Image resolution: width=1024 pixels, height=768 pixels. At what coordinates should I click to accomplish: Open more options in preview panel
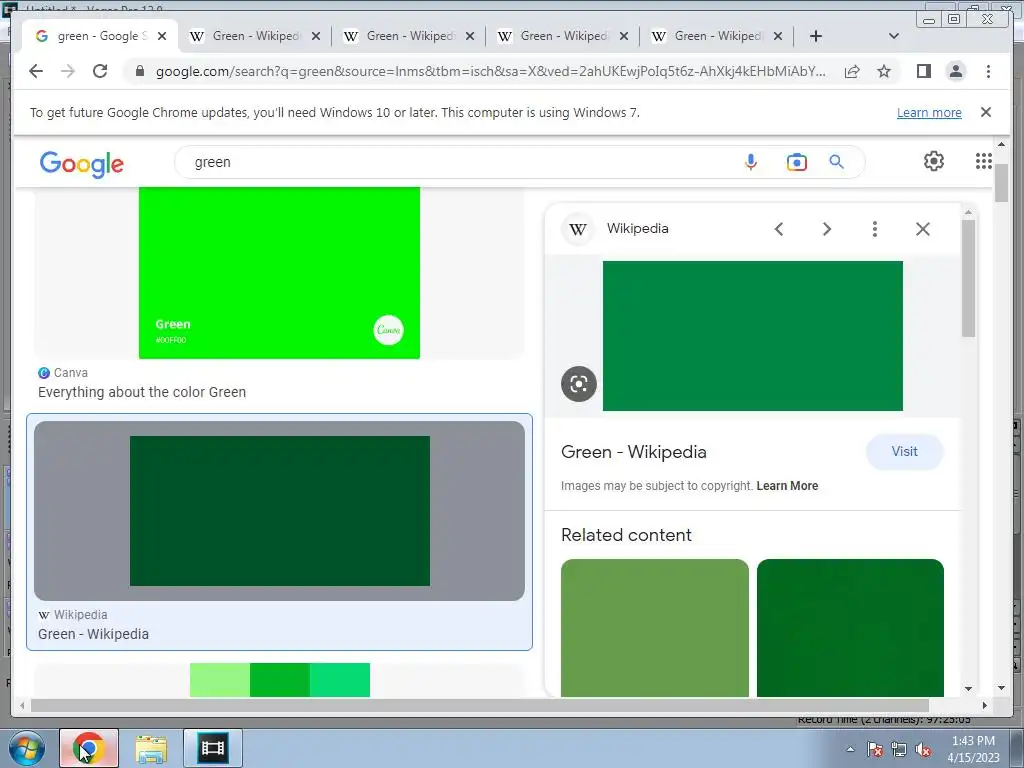874,229
